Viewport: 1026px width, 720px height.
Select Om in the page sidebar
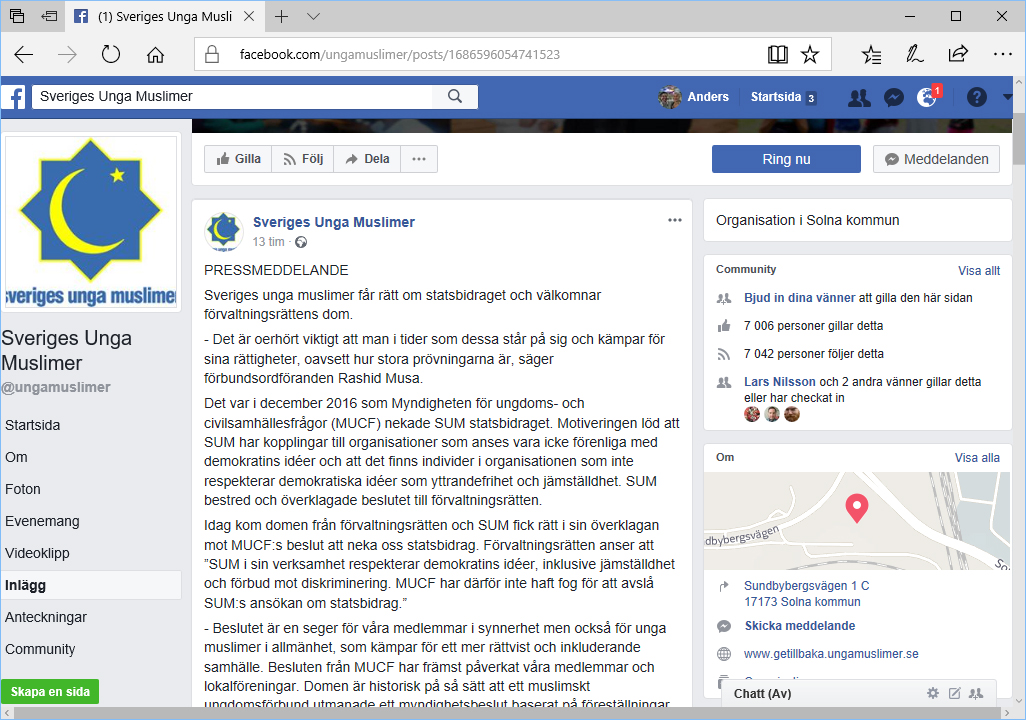tap(16, 458)
